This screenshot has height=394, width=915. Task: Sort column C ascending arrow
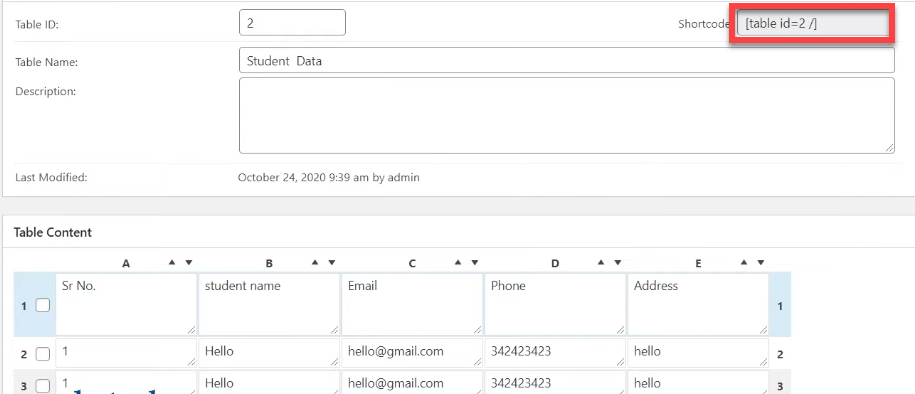[458, 263]
